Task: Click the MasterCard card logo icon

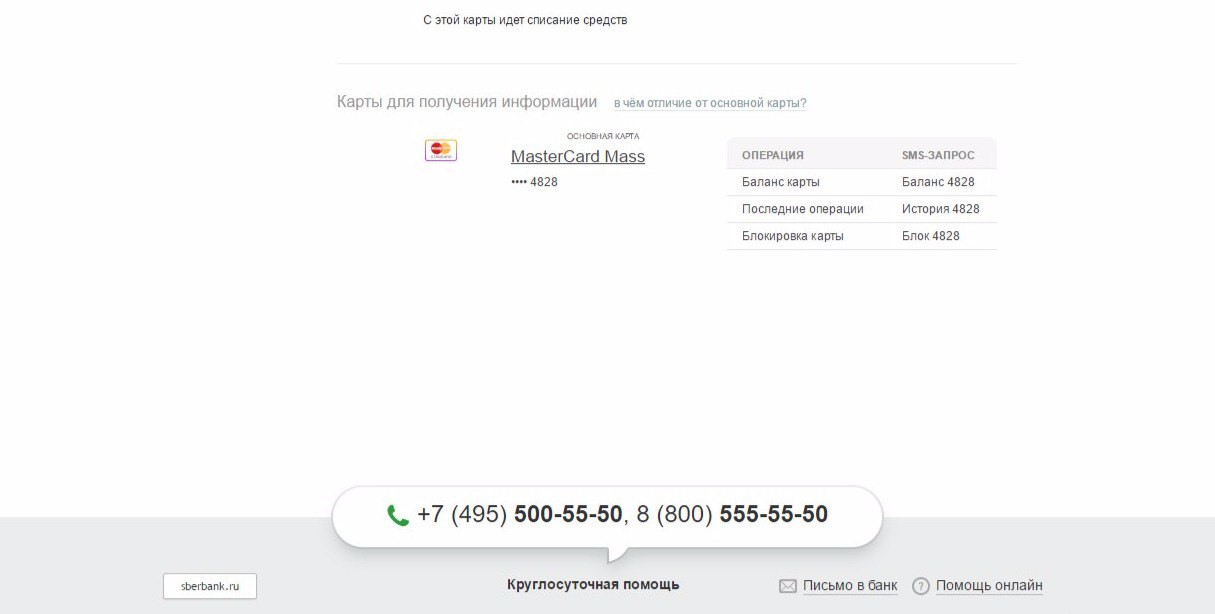Action: 441,150
